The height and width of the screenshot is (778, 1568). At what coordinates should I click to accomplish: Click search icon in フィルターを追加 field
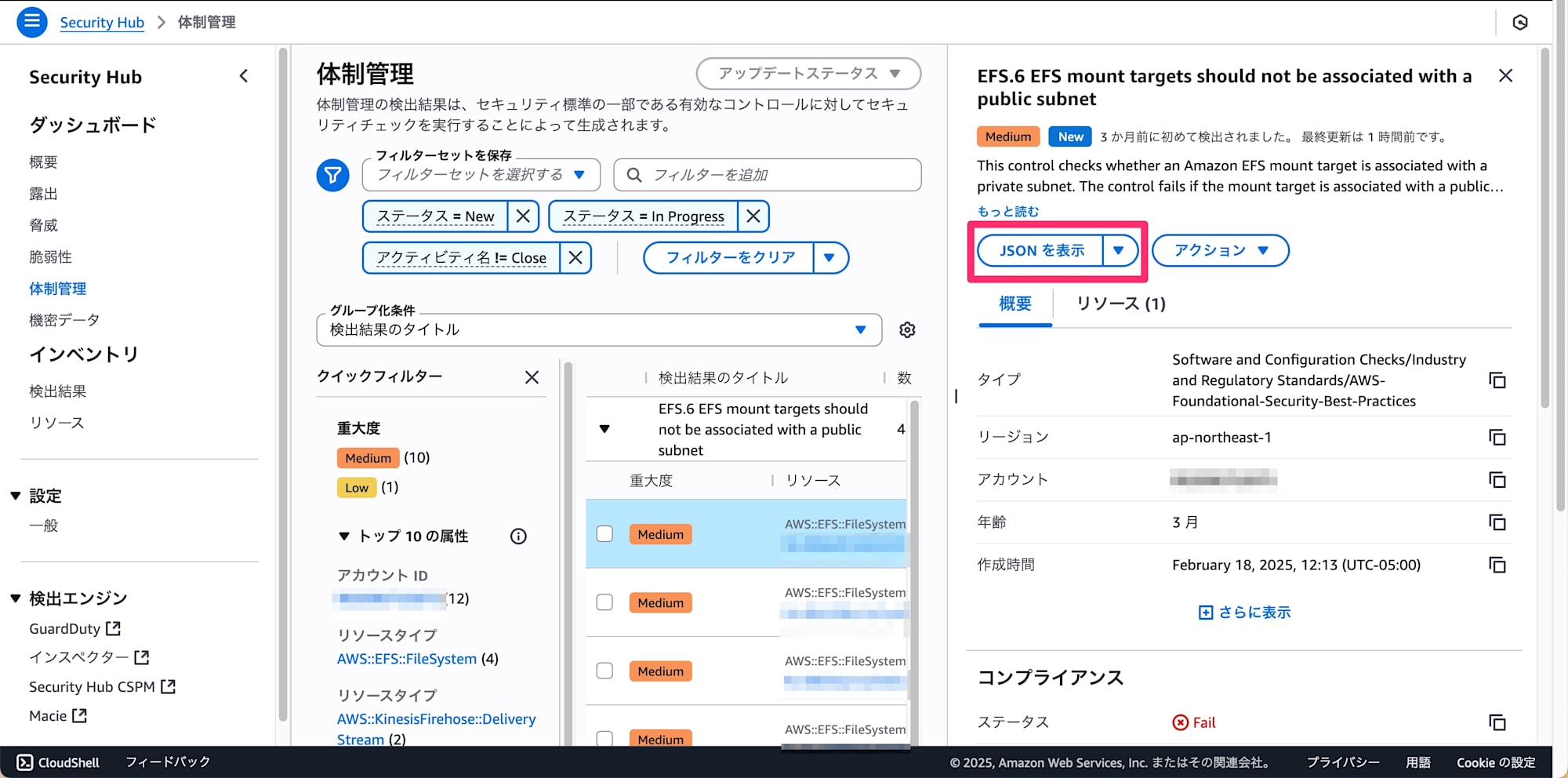[x=634, y=175]
